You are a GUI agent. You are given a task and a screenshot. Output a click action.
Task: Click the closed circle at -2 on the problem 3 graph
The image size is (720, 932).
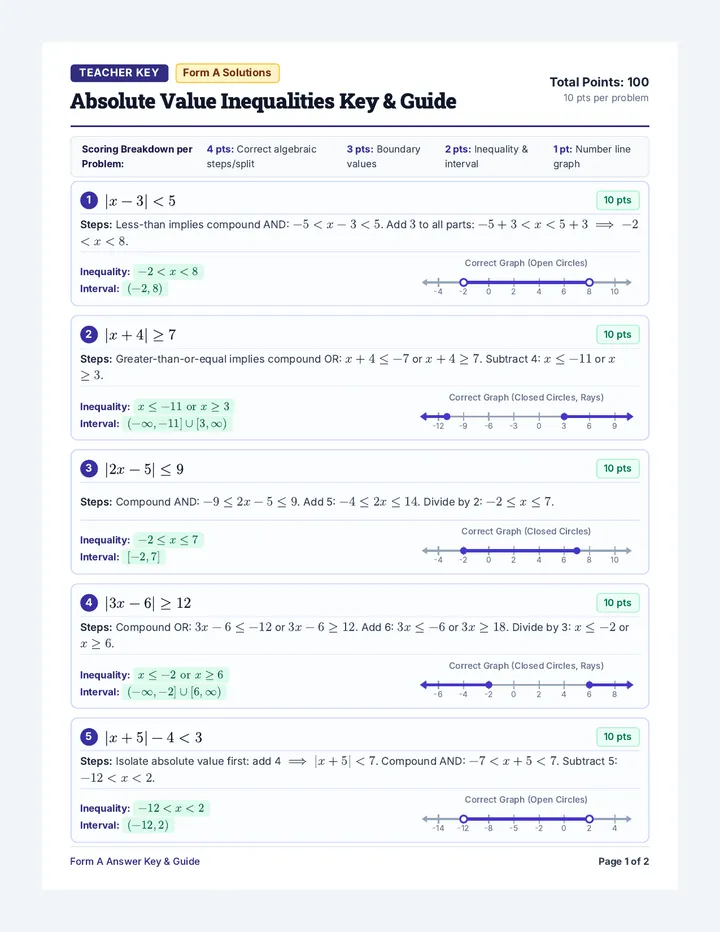coord(464,551)
